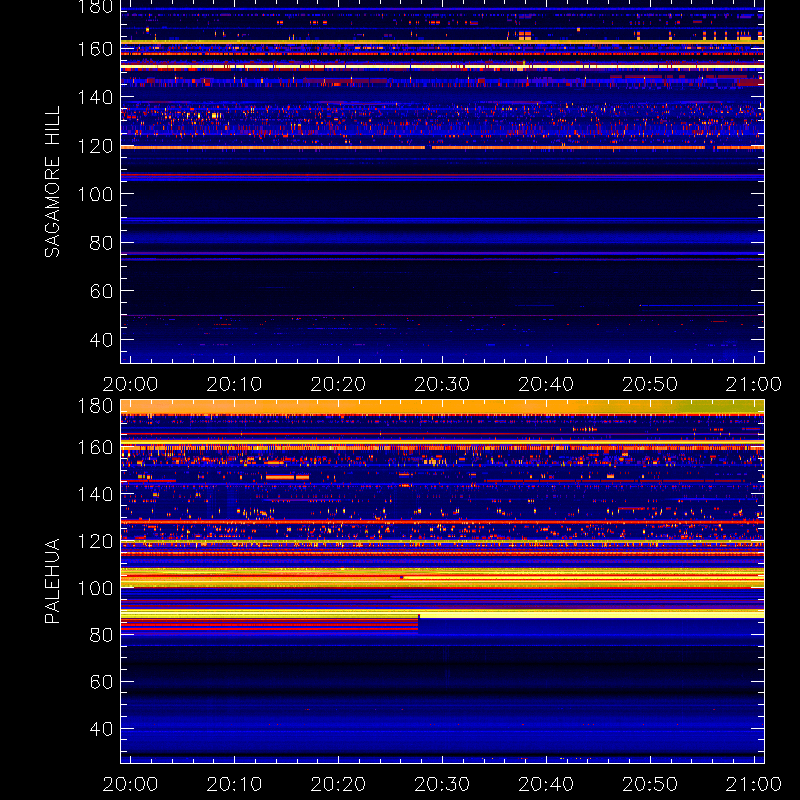Pick the 140 label on Palehua axis
Image resolution: width=800 pixels, height=800 pixels.
95,494
